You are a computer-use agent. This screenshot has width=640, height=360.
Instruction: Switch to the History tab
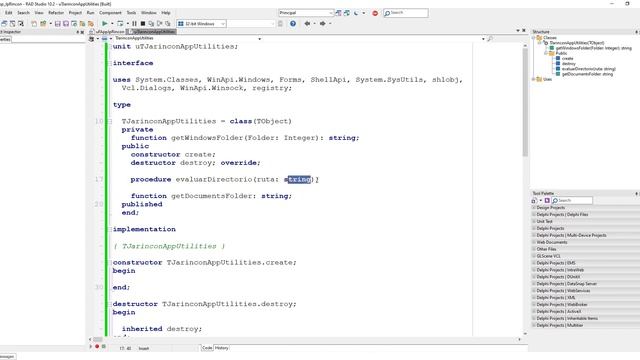coord(222,348)
